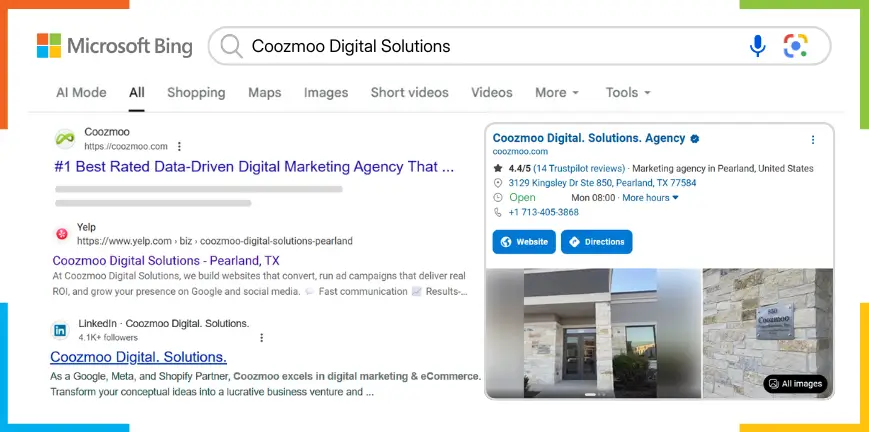Open the Videos tab
The width and height of the screenshot is (869, 432).
492,93
